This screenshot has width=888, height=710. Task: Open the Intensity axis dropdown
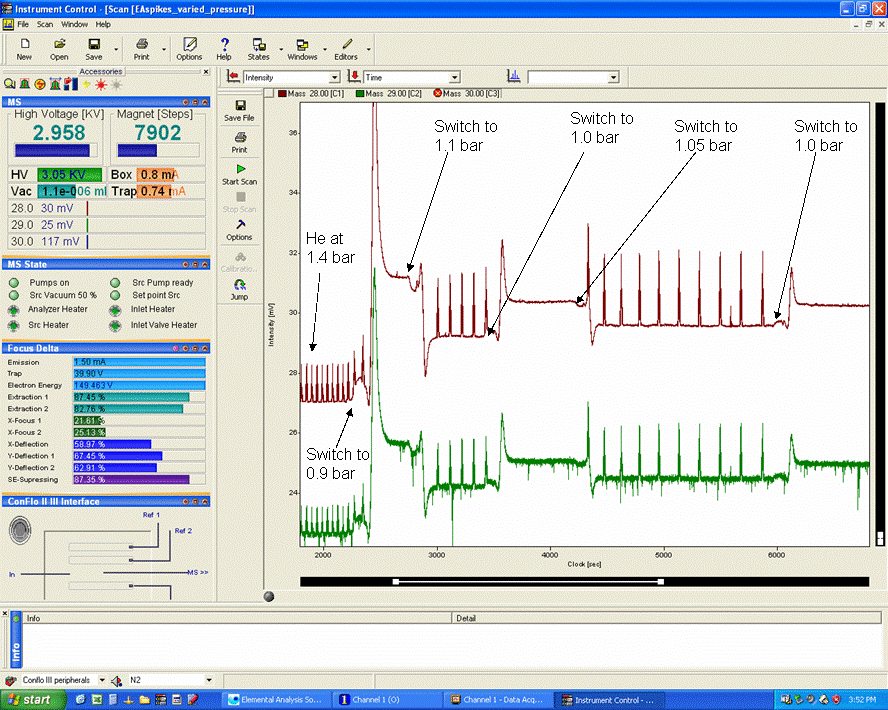[335, 78]
